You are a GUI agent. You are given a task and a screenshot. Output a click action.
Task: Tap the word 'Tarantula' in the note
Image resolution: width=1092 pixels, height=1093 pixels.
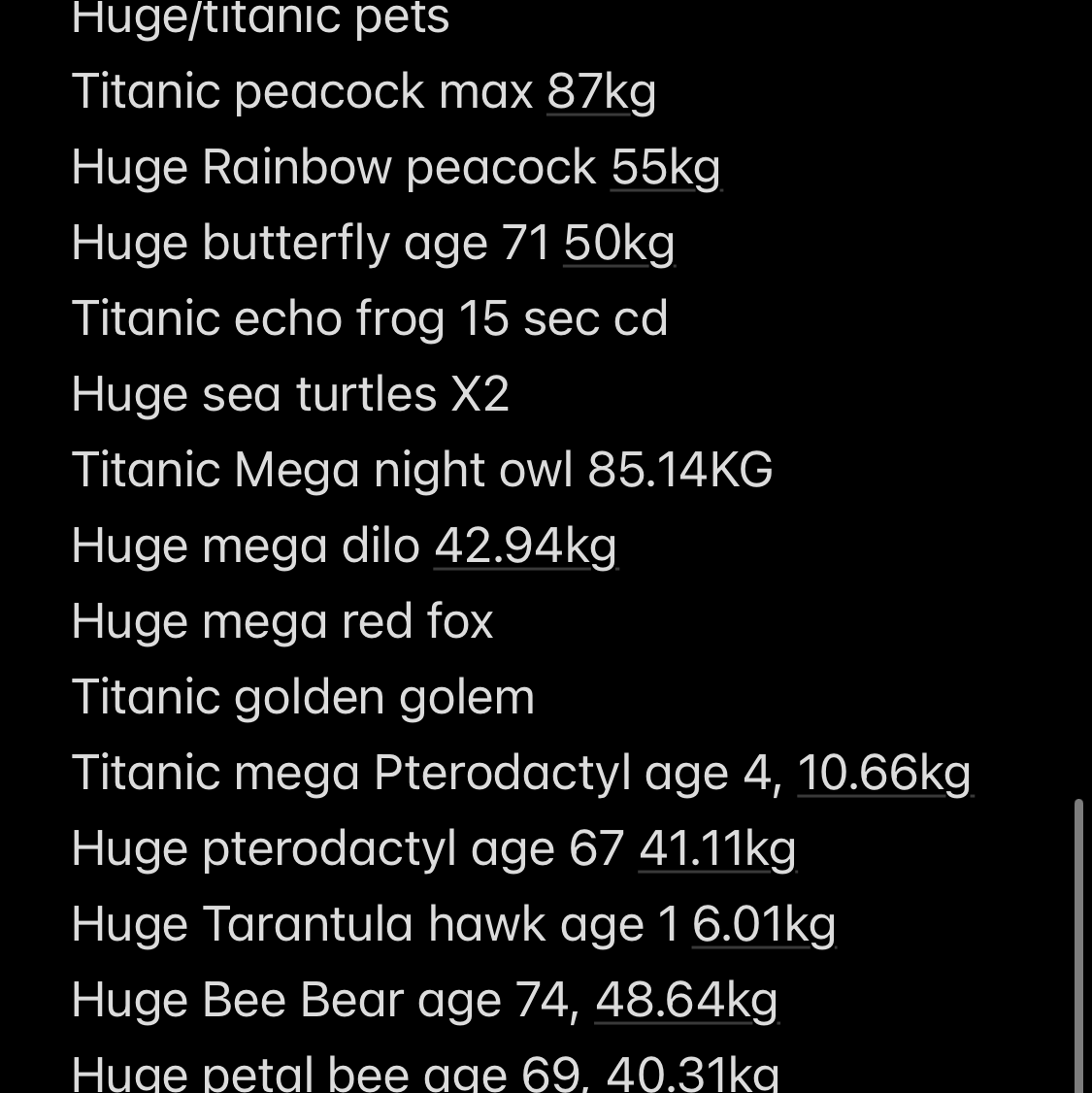point(307,925)
